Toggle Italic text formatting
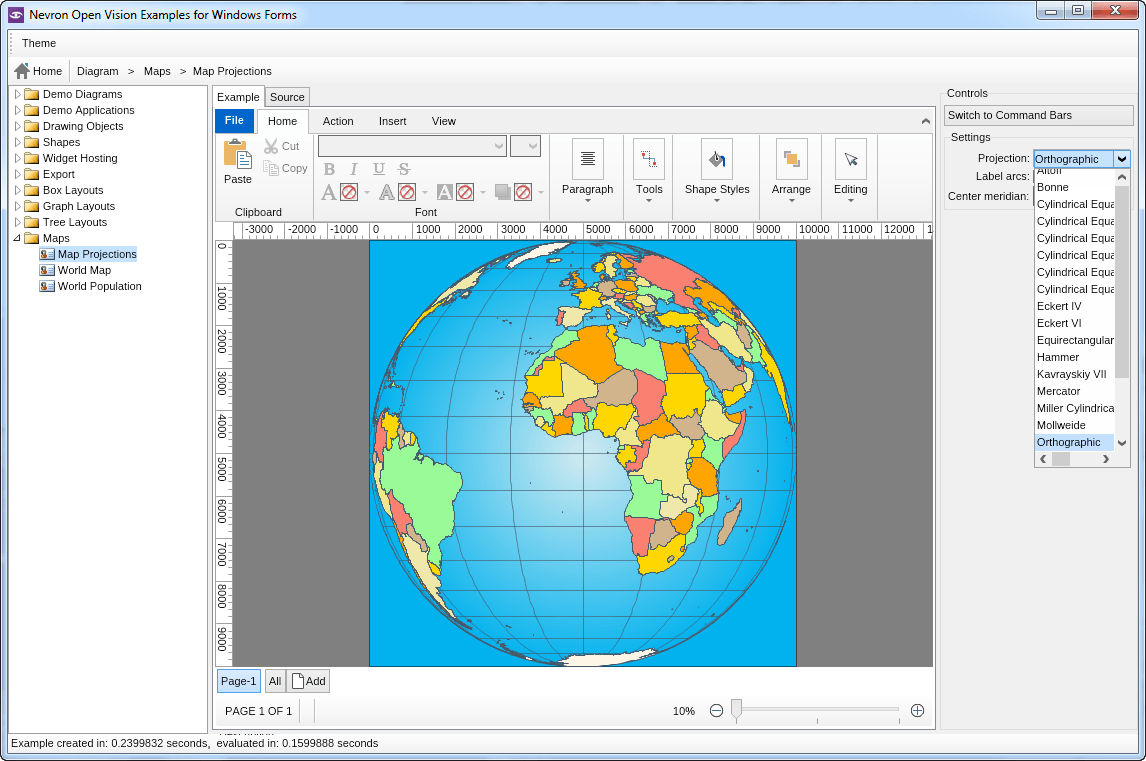This screenshot has width=1146, height=761. tap(353, 169)
